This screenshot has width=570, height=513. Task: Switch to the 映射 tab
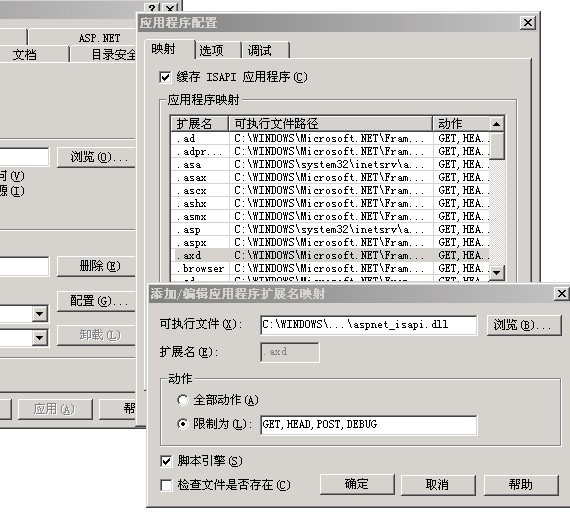pyautogui.click(x=169, y=49)
